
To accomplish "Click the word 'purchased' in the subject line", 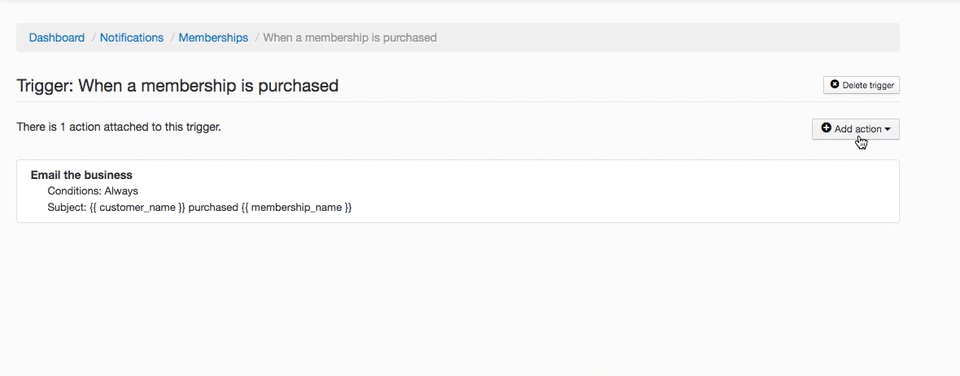I will point(213,208).
